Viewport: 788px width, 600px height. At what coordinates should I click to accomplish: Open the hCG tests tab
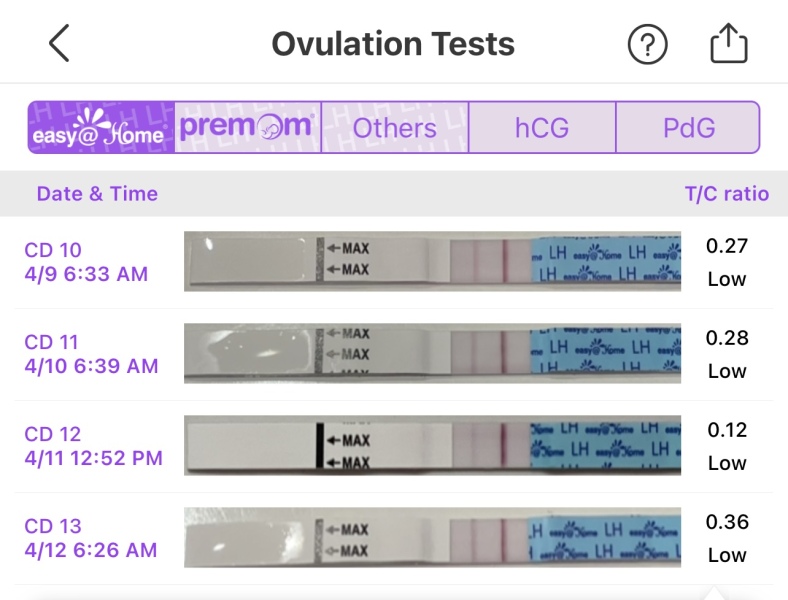pyautogui.click(x=542, y=128)
